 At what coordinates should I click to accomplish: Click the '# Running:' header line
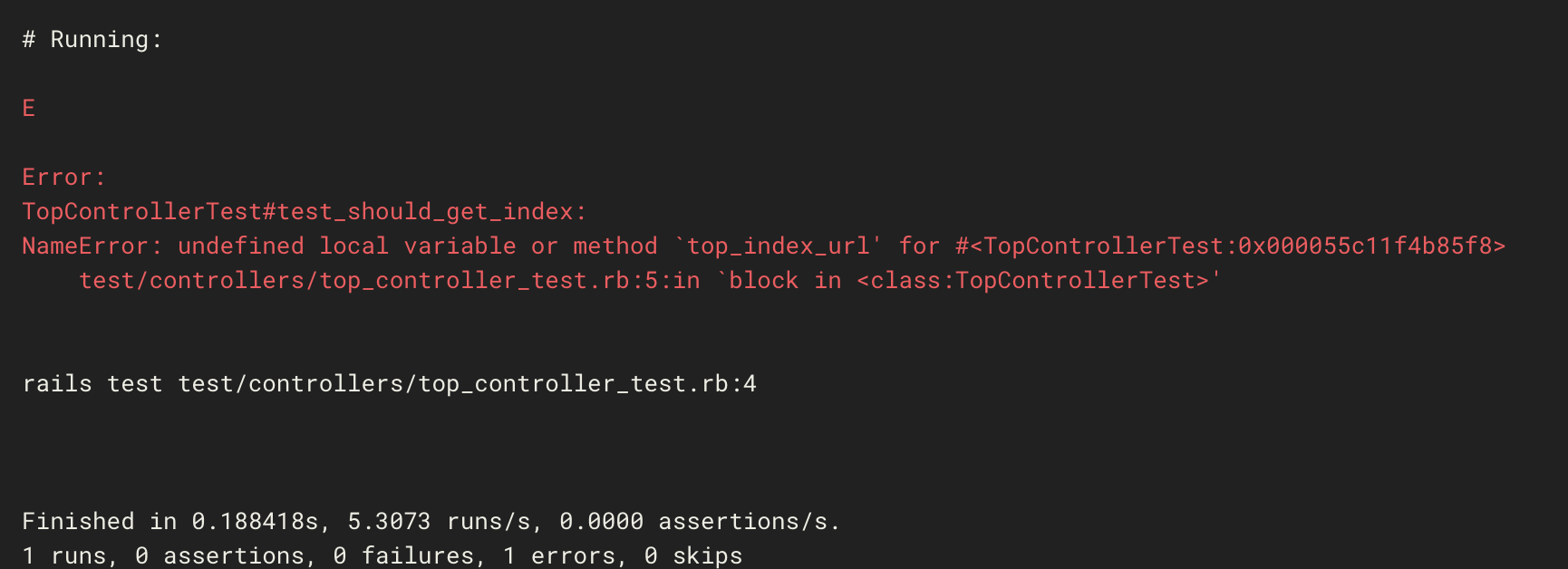pyautogui.click(x=92, y=40)
